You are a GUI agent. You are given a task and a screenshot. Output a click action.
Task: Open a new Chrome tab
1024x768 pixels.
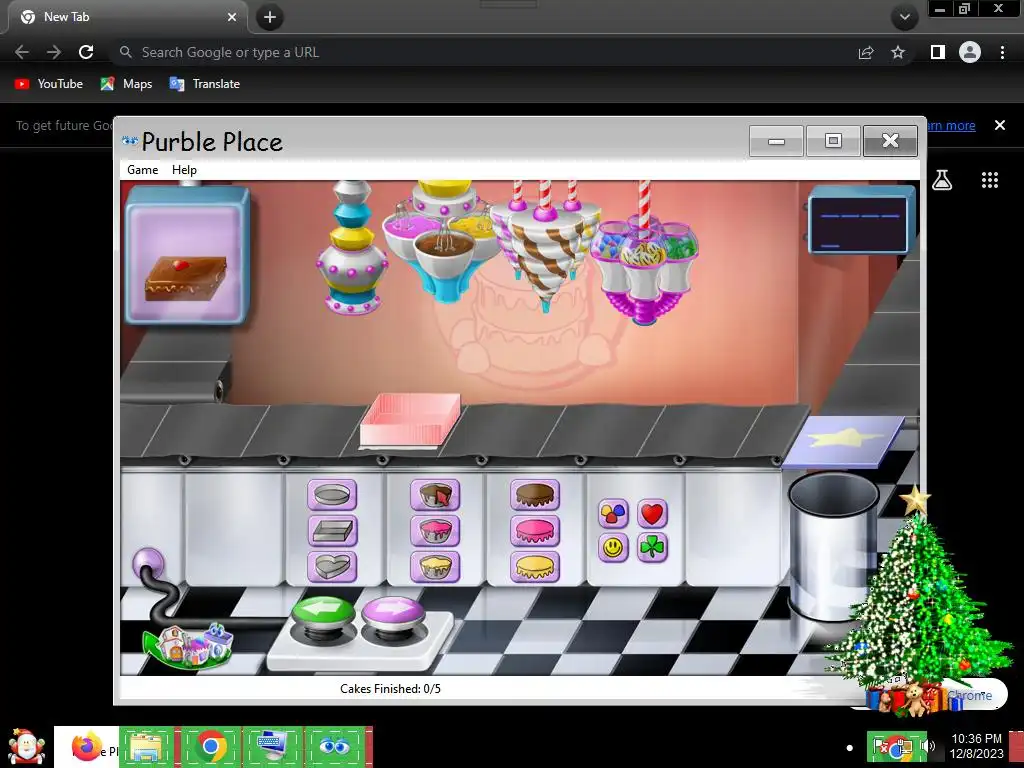point(270,17)
